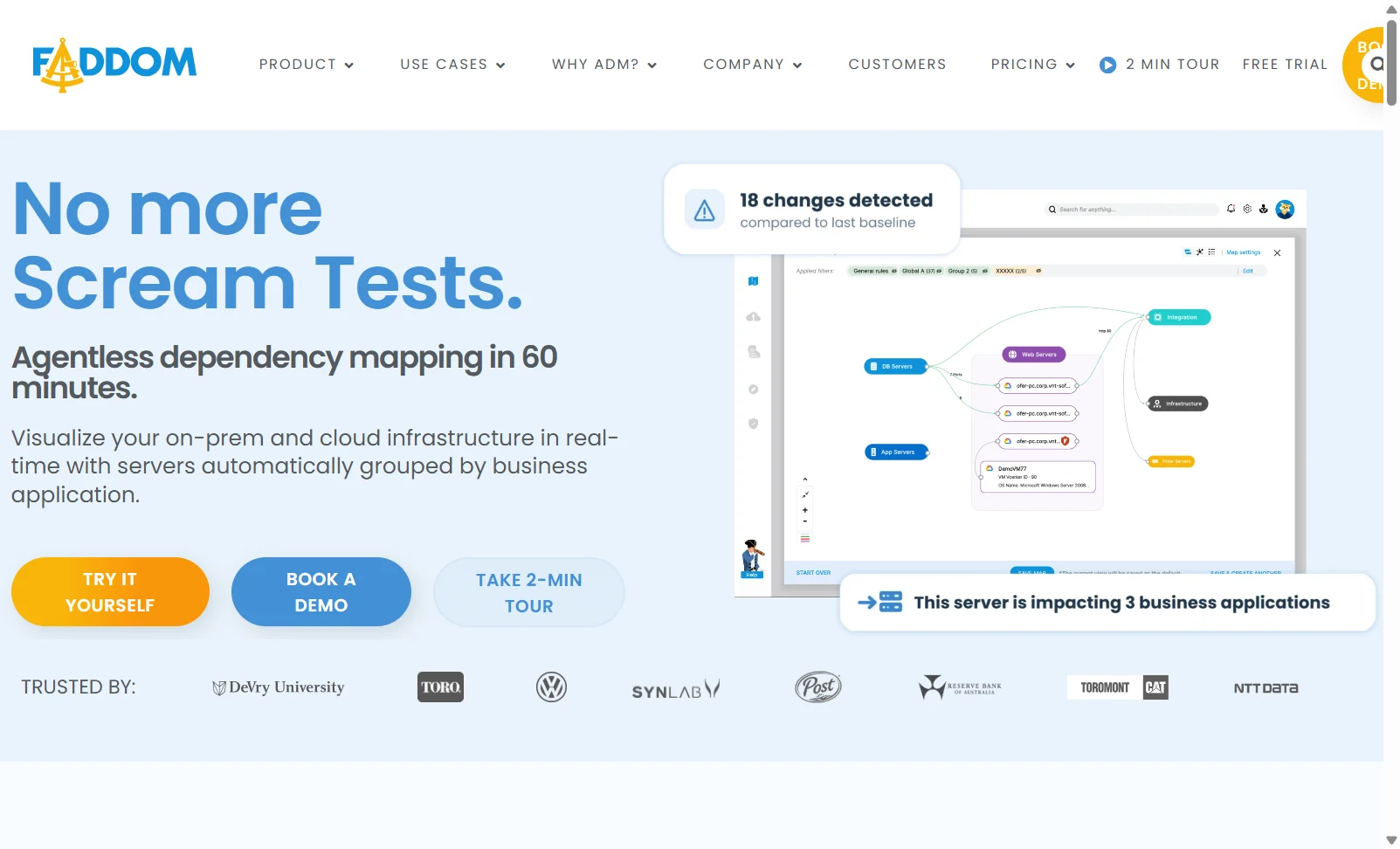Click the NTT Data logo
This screenshot has width=1400, height=849.
click(1266, 688)
